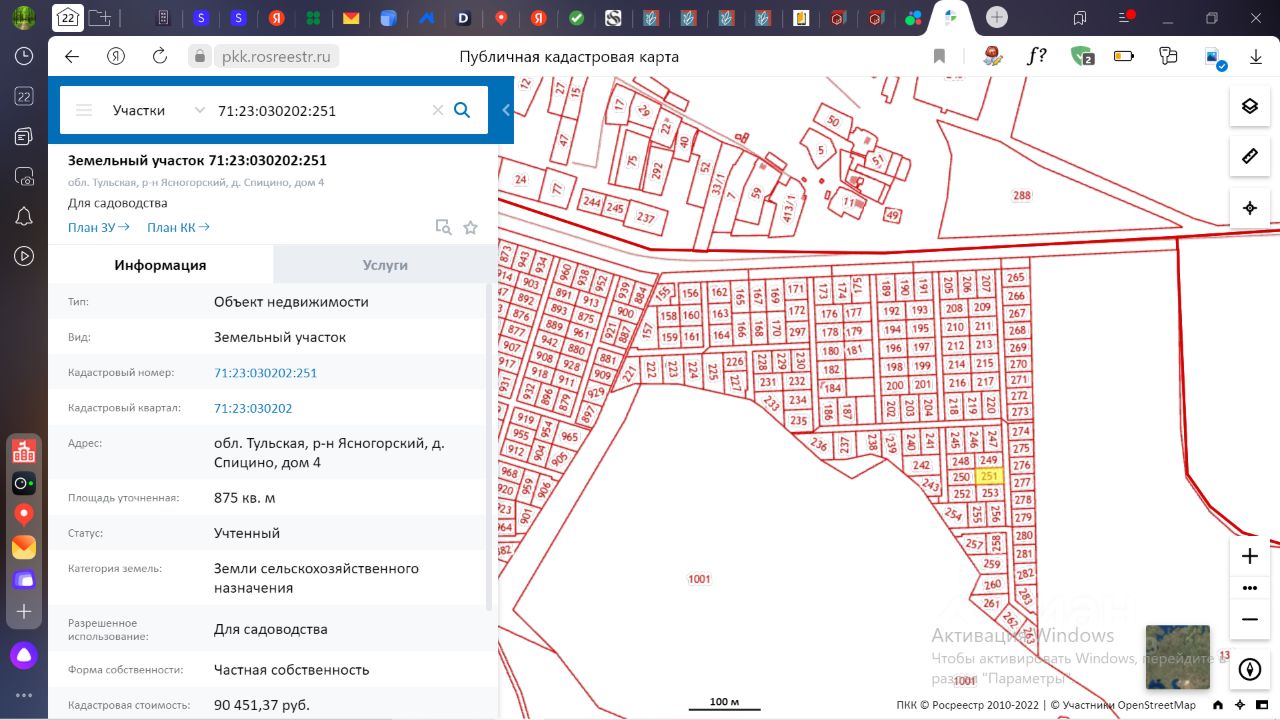This screenshot has width=1280, height=720.
Task: Bookmark this page with the flag icon
Action: (x=939, y=57)
